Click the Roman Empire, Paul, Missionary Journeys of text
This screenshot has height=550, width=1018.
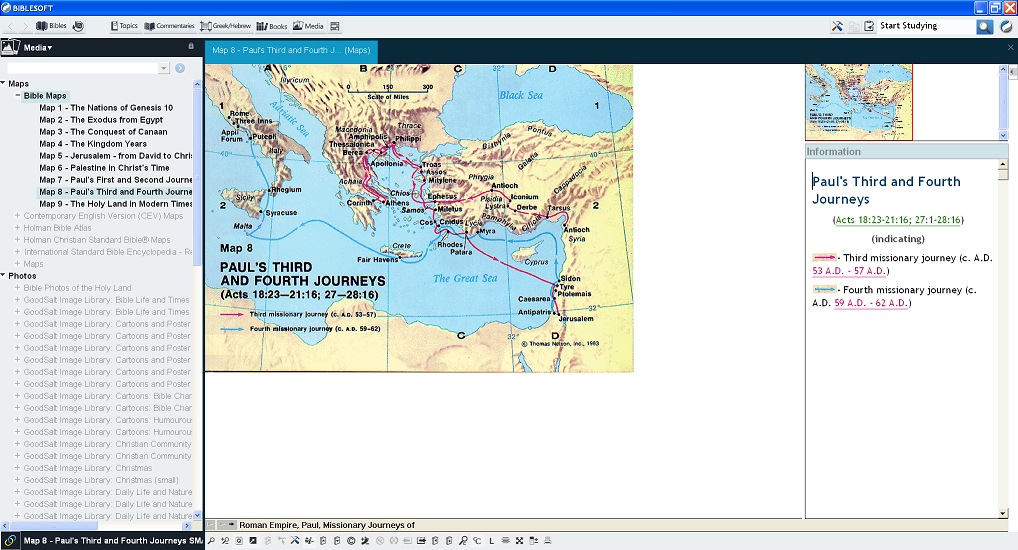click(327, 525)
